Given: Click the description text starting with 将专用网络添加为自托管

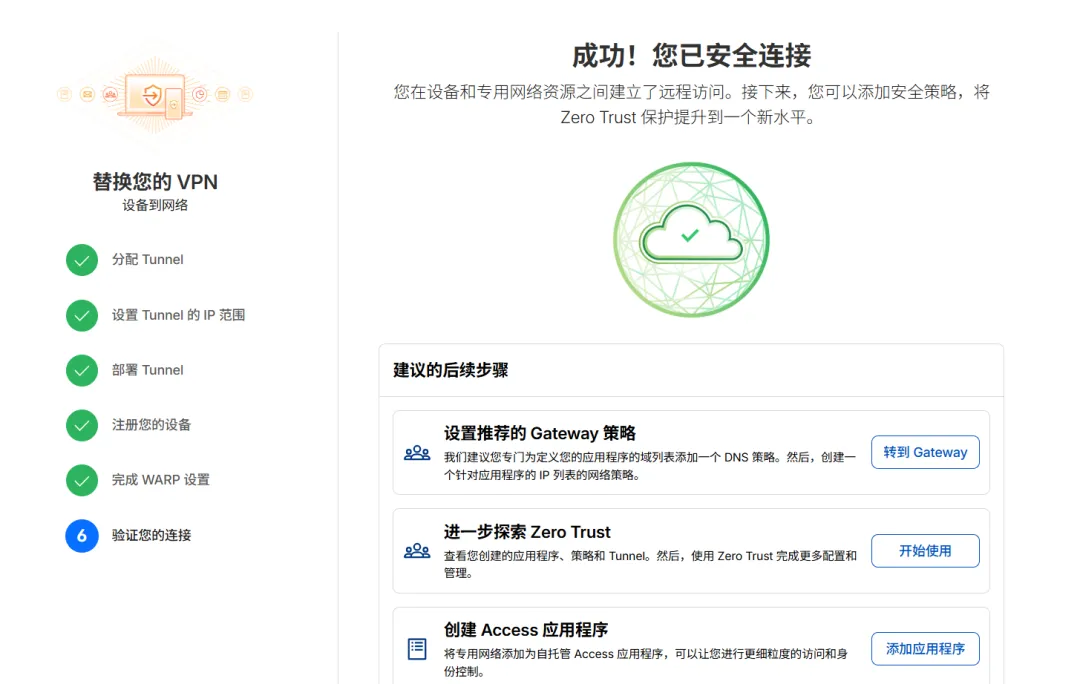Looking at the screenshot, I should [x=645, y=663].
